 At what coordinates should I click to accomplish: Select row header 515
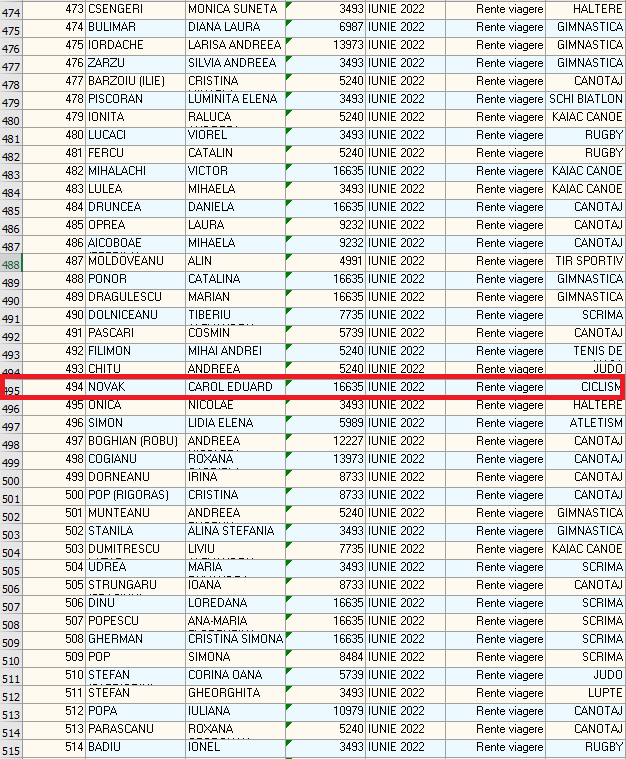tap(11, 751)
